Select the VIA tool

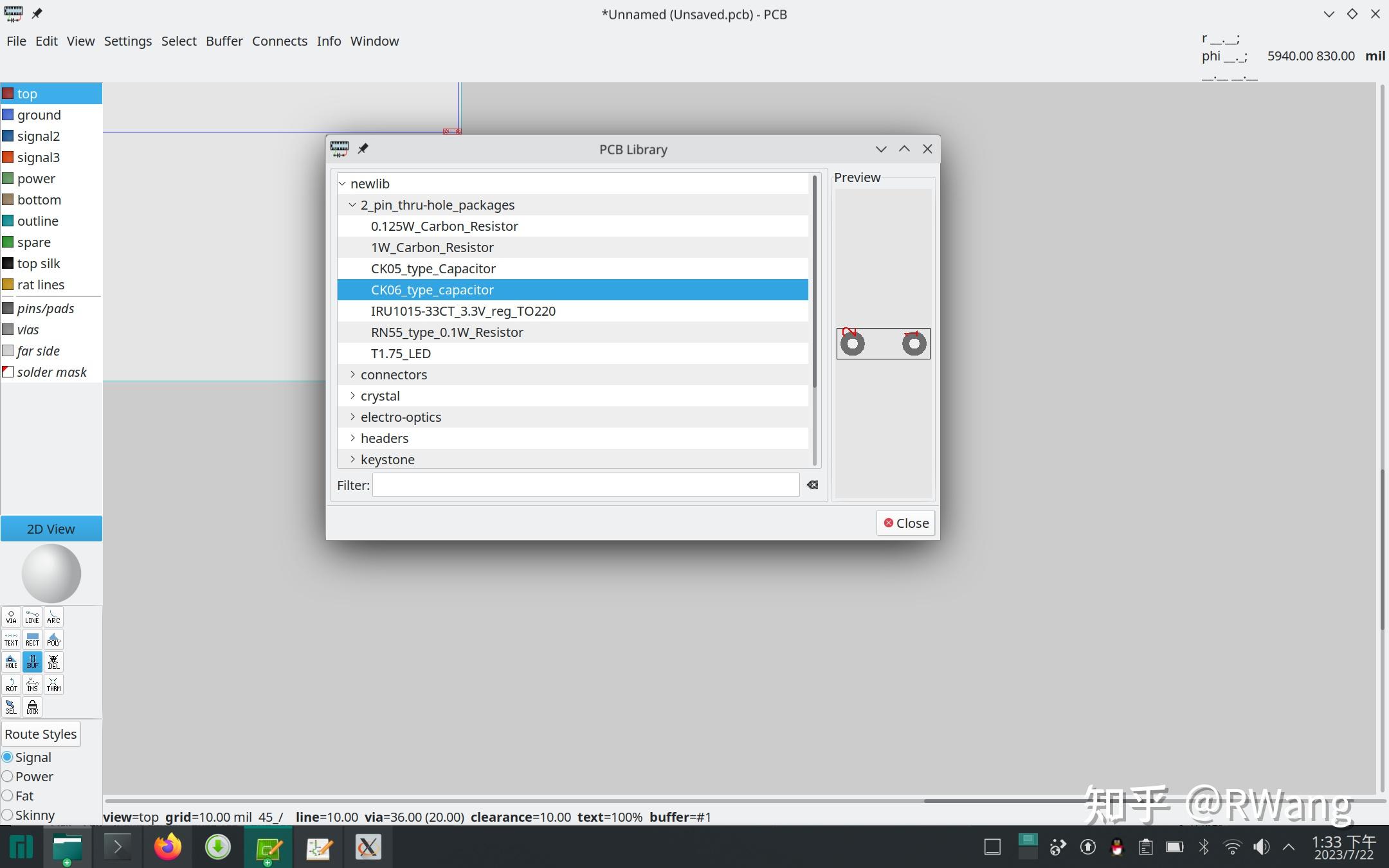click(11, 617)
